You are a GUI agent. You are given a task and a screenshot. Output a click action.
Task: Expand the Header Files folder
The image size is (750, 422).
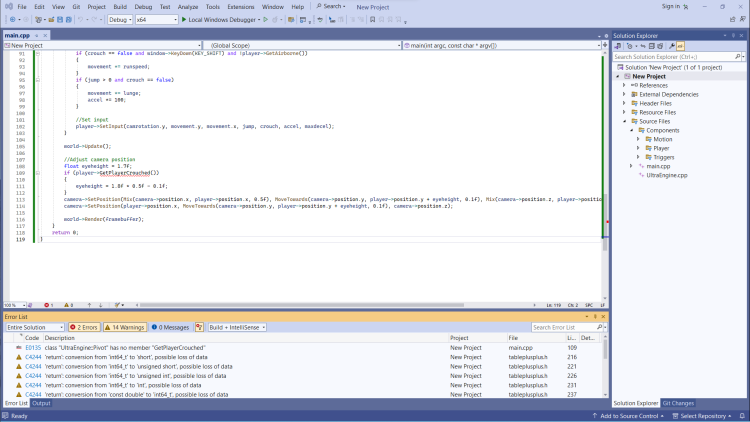click(656, 103)
